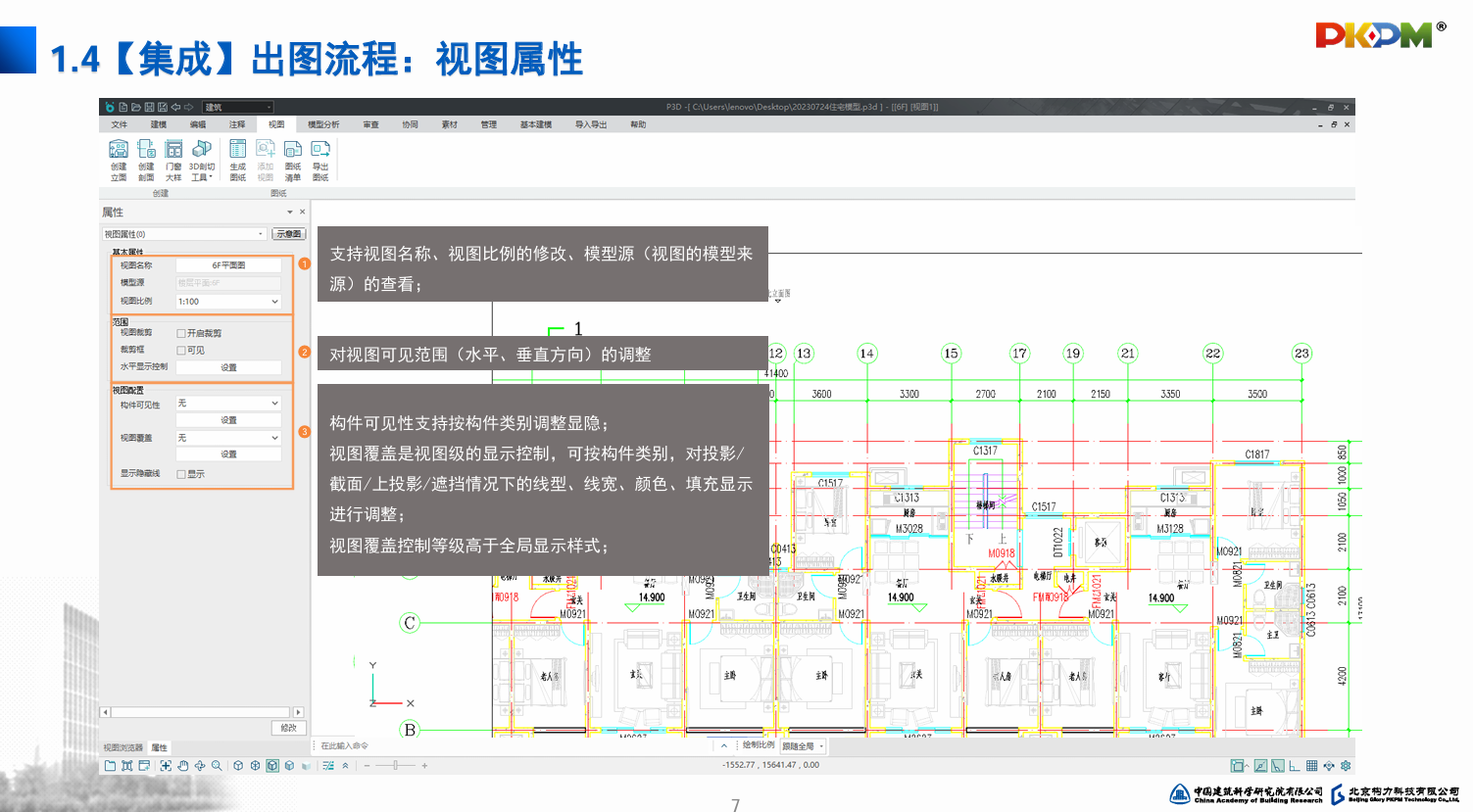Select the pan hand tool in status bar
The height and width of the screenshot is (812, 1473).
tap(182, 766)
